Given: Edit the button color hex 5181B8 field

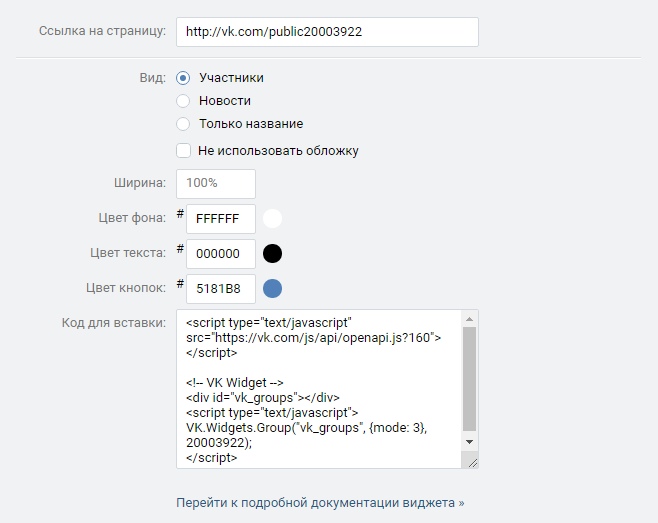Looking at the screenshot, I should [x=221, y=289].
